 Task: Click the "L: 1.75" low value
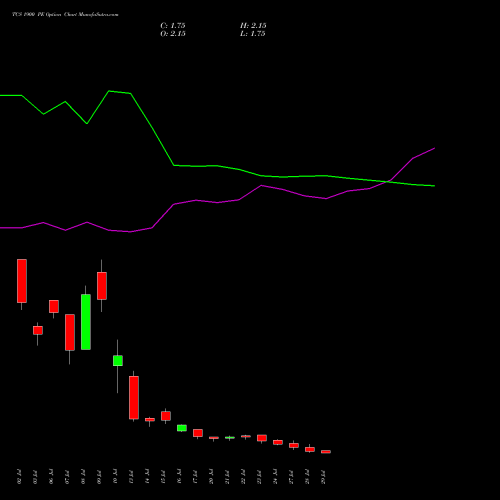[x=253, y=34]
